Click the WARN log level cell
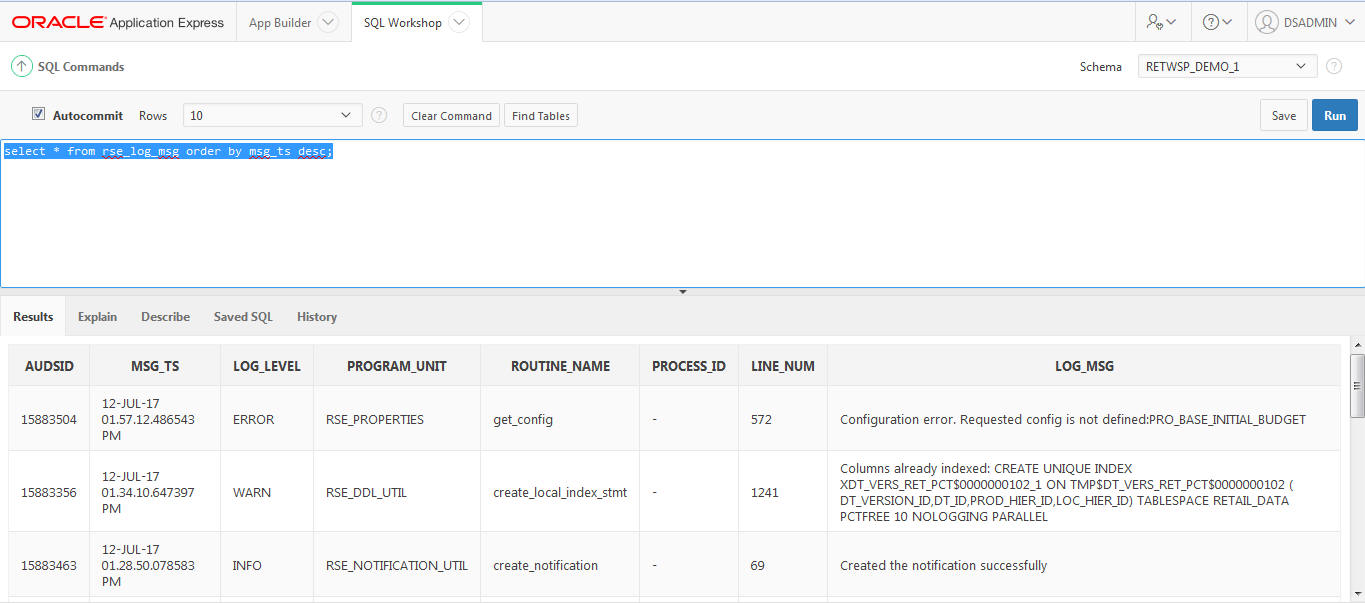This screenshot has height=603, width=1365. tap(267, 492)
